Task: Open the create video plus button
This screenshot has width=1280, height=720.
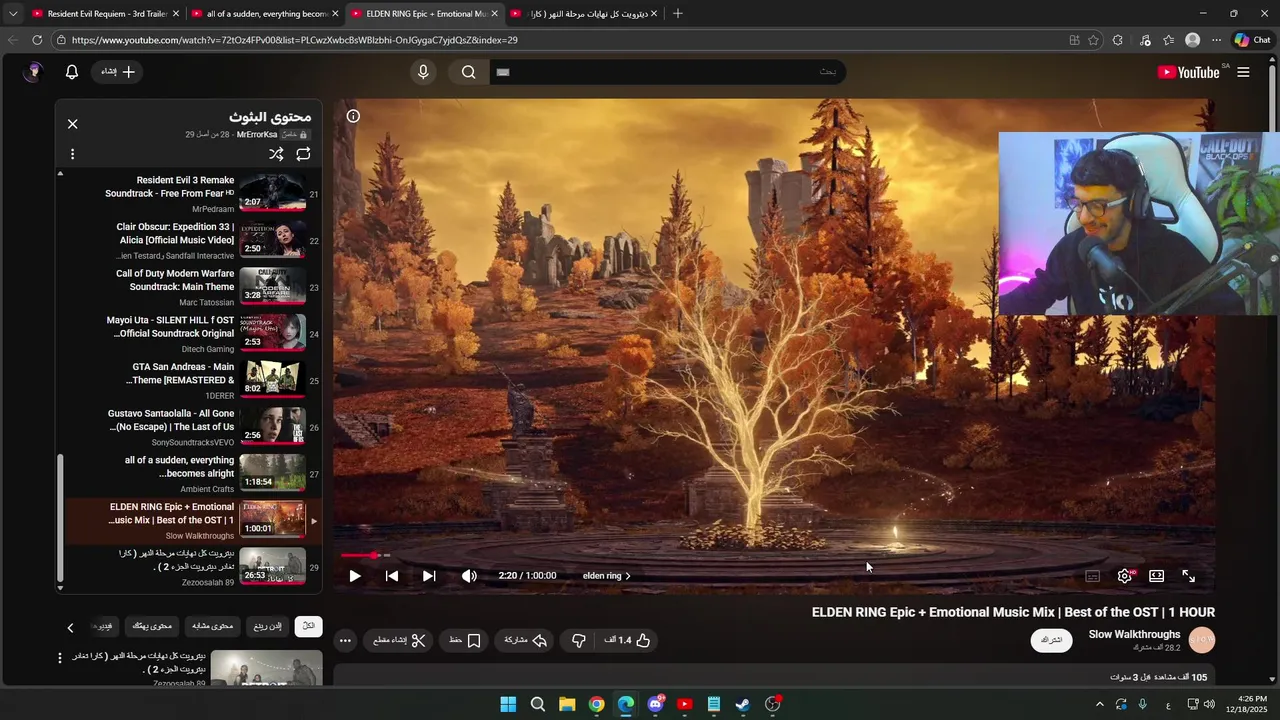Action: (117, 72)
